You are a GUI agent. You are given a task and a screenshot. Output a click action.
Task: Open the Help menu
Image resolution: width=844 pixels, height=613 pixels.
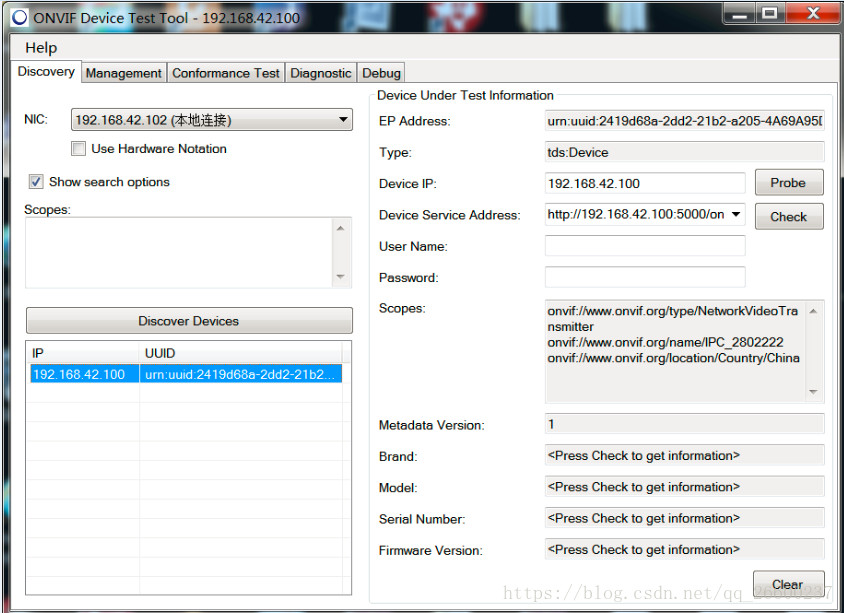[x=41, y=48]
